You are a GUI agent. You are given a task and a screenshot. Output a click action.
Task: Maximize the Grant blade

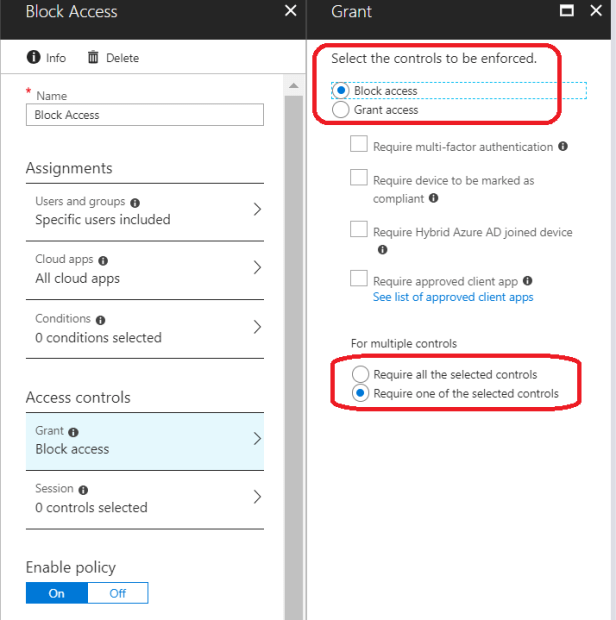[567, 12]
